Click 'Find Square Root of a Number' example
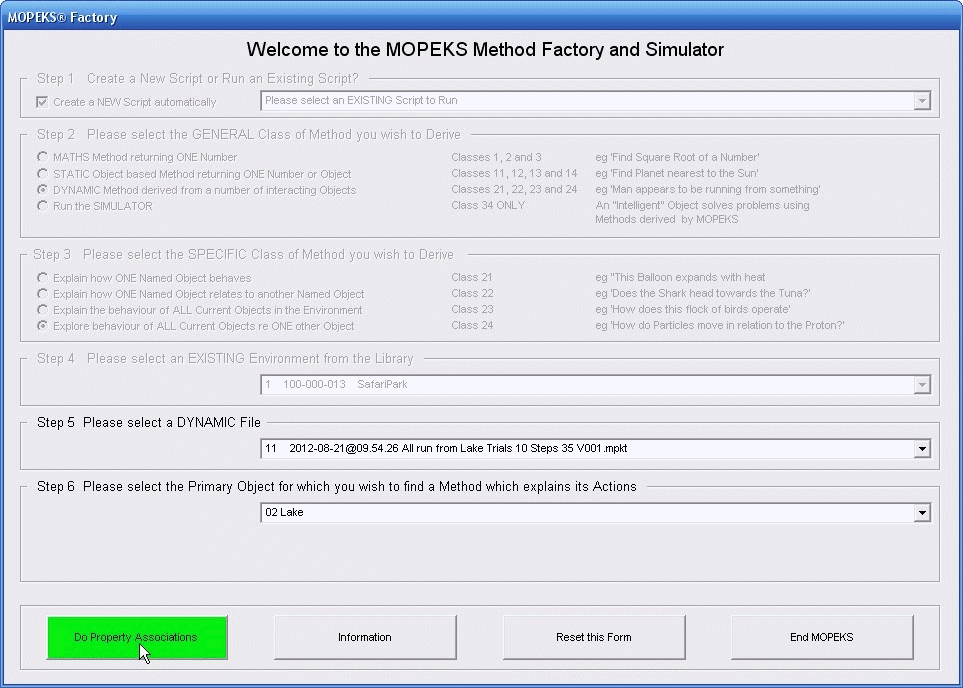The image size is (963, 688). (677, 157)
